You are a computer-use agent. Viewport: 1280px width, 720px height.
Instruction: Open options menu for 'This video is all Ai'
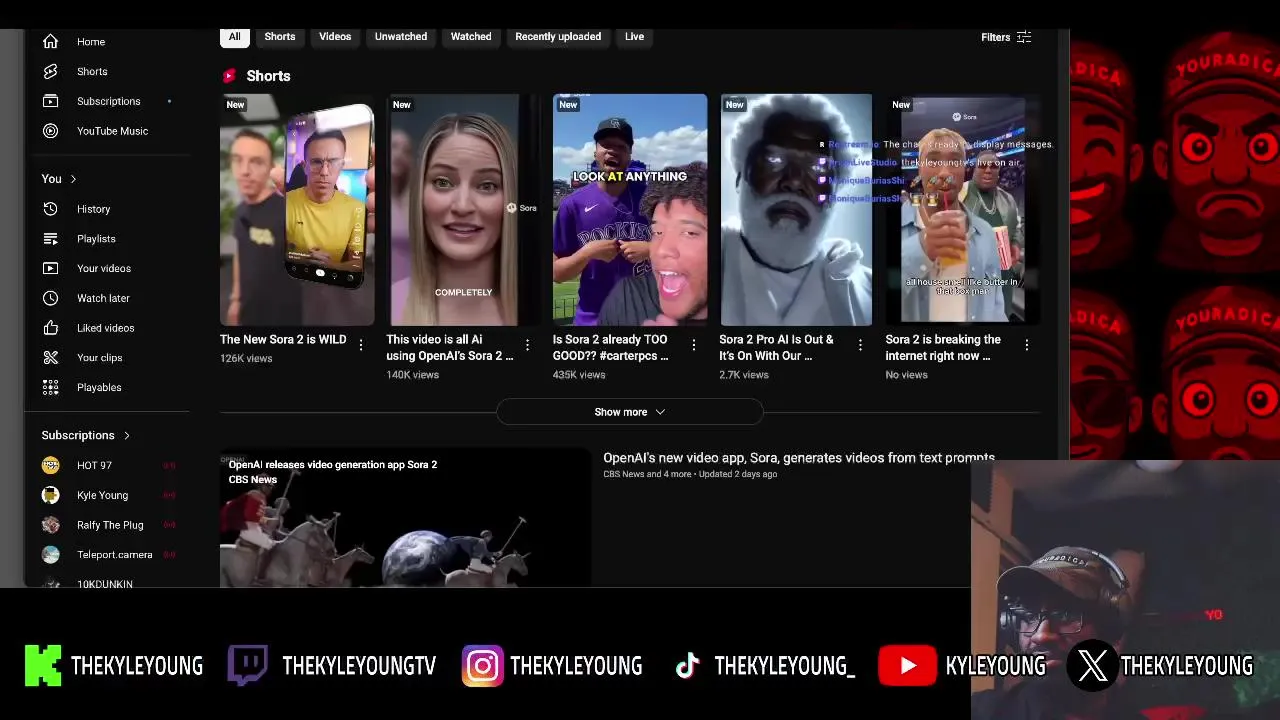[527, 344]
